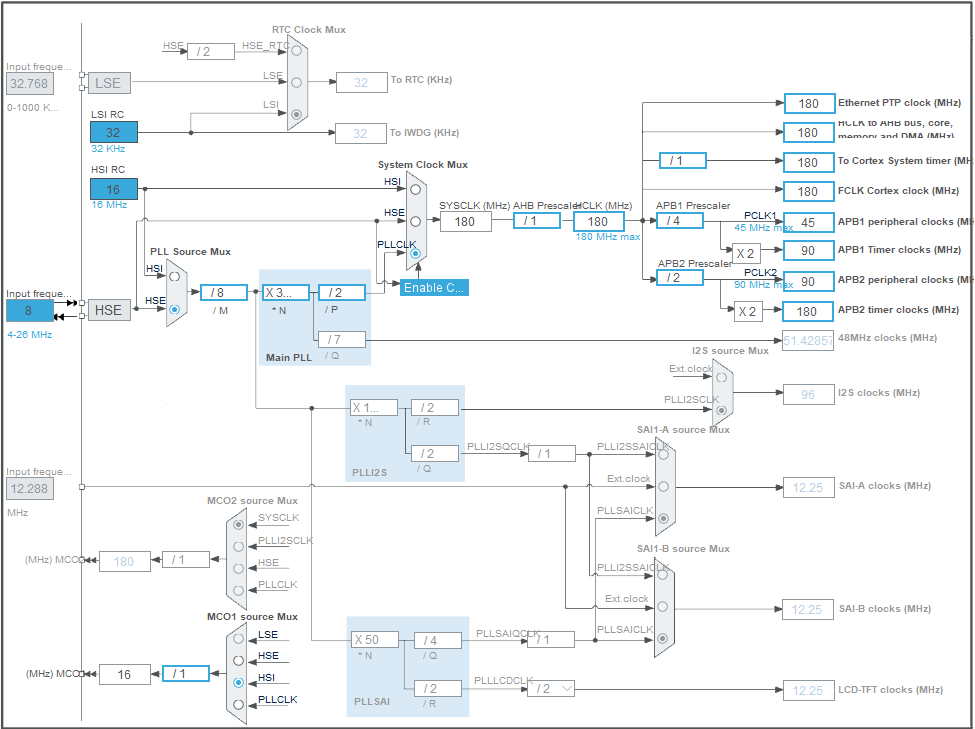Open the Cortex System timer divider dropdown
This screenshot has width=975, height=729.
tap(682, 161)
